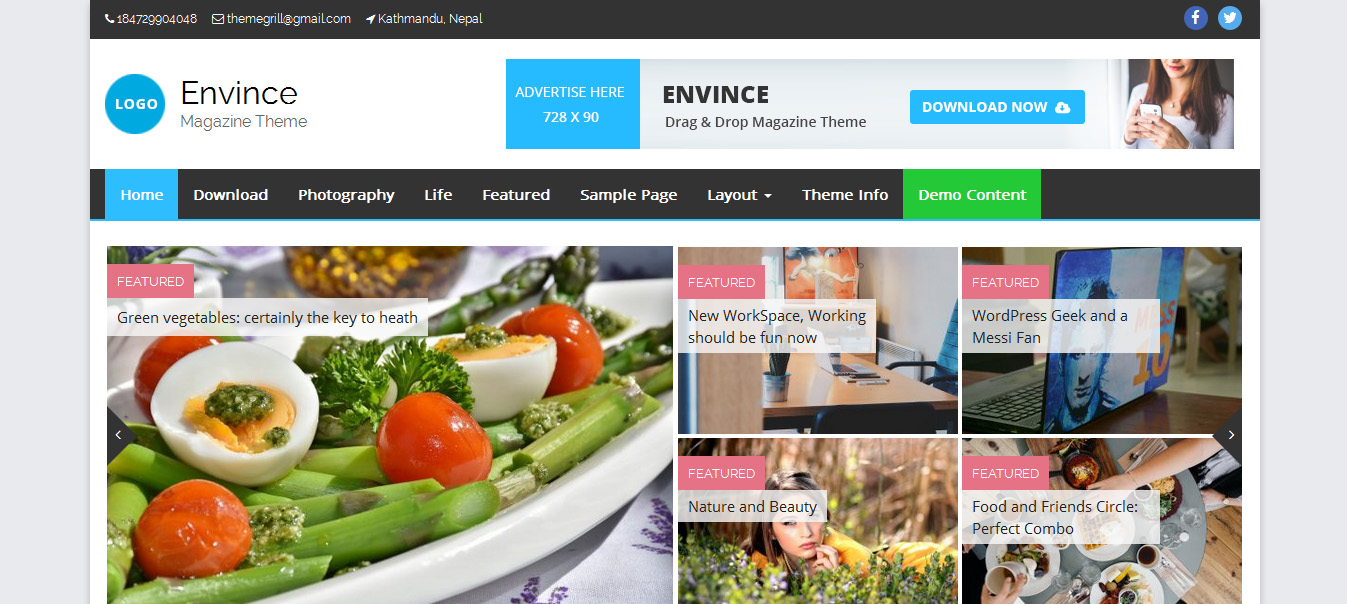Open Green vegetables article title
The width and height of the screenshot is (1347, 604).
pos(267,318)
